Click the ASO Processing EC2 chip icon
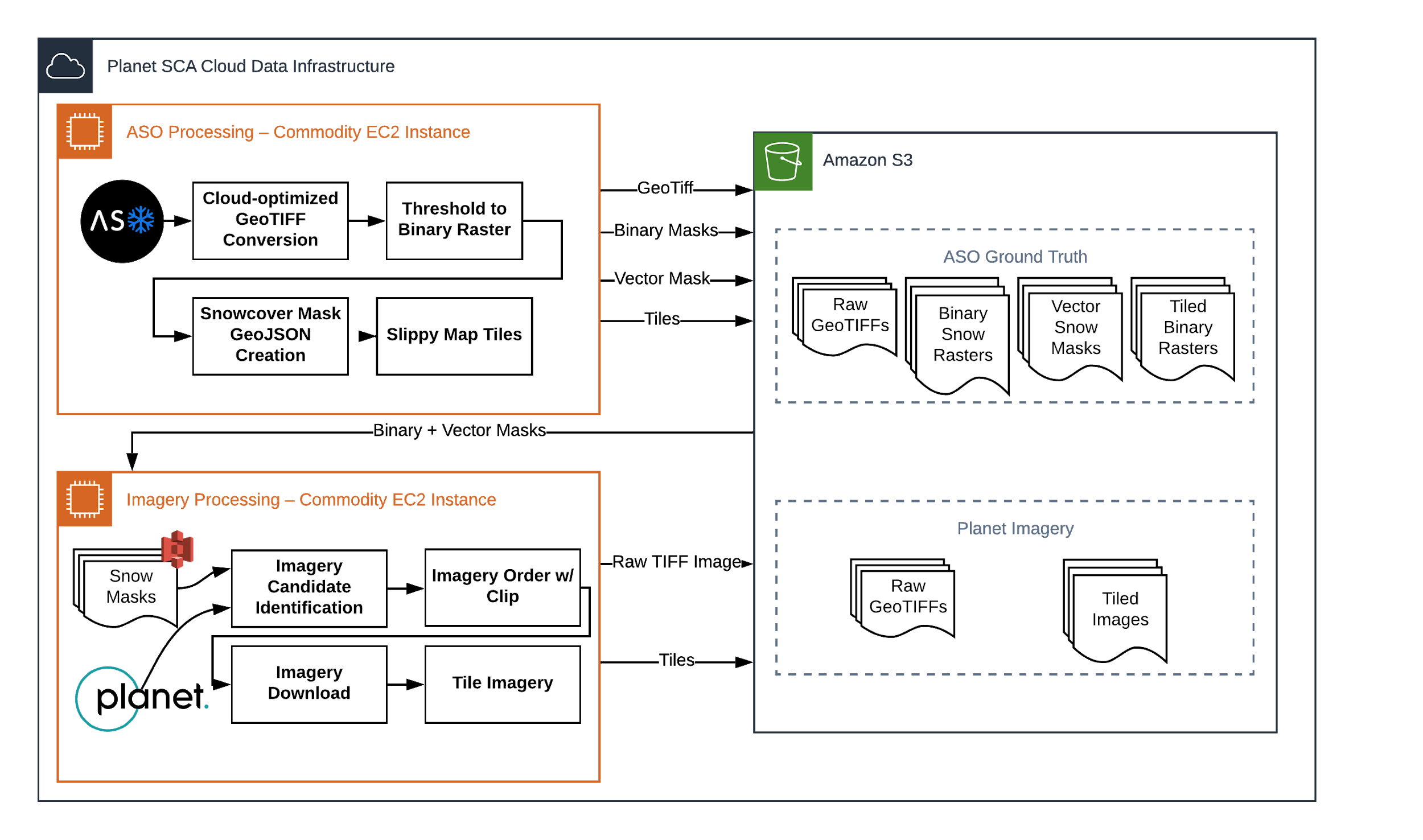1423x840 pixels. pyautogui.click(x=85, y=131)
